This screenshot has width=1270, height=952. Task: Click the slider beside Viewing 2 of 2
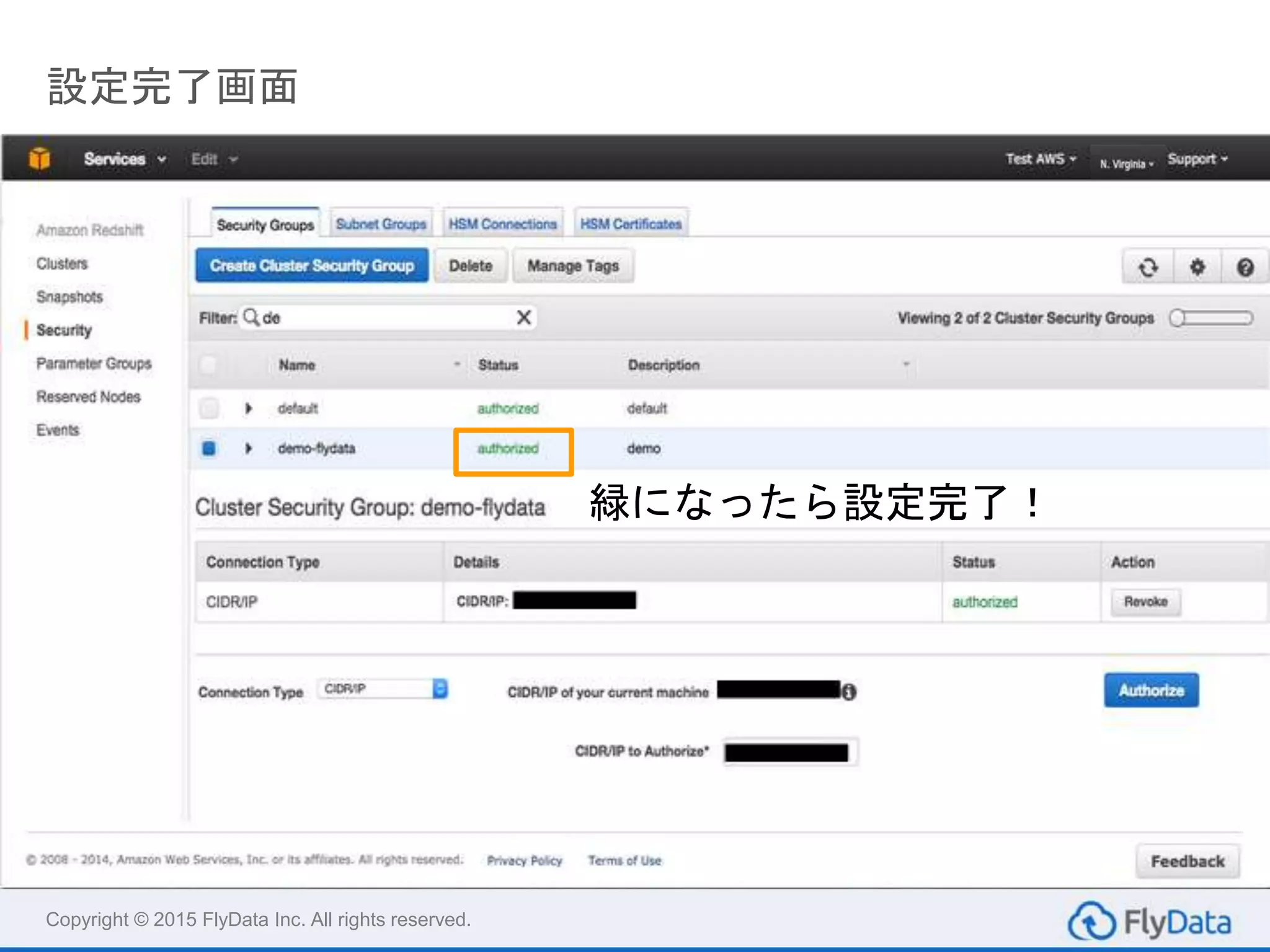coord(1210,318)
